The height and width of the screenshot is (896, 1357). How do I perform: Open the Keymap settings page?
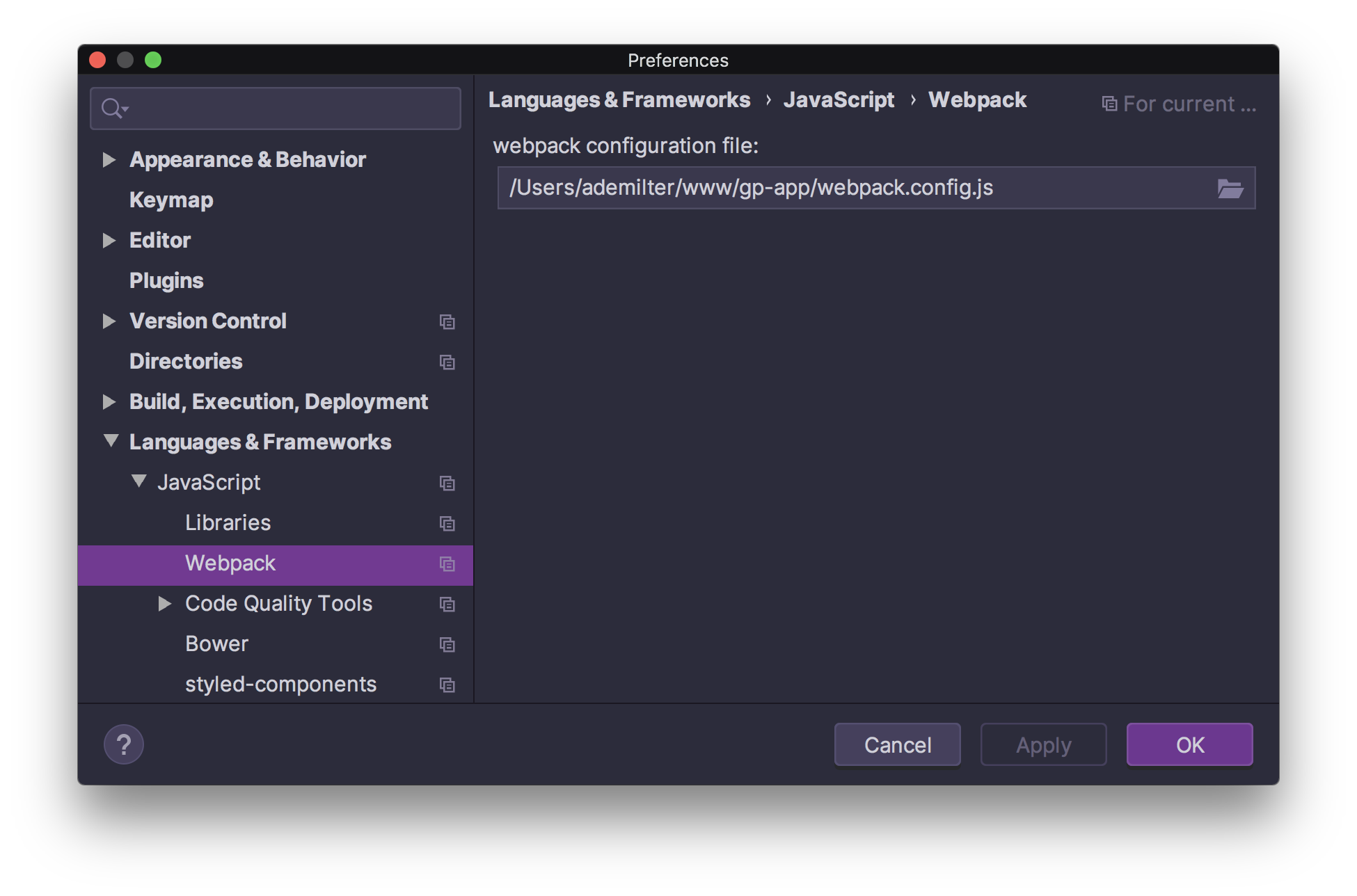pyautogui.click(x=171, y=200)
